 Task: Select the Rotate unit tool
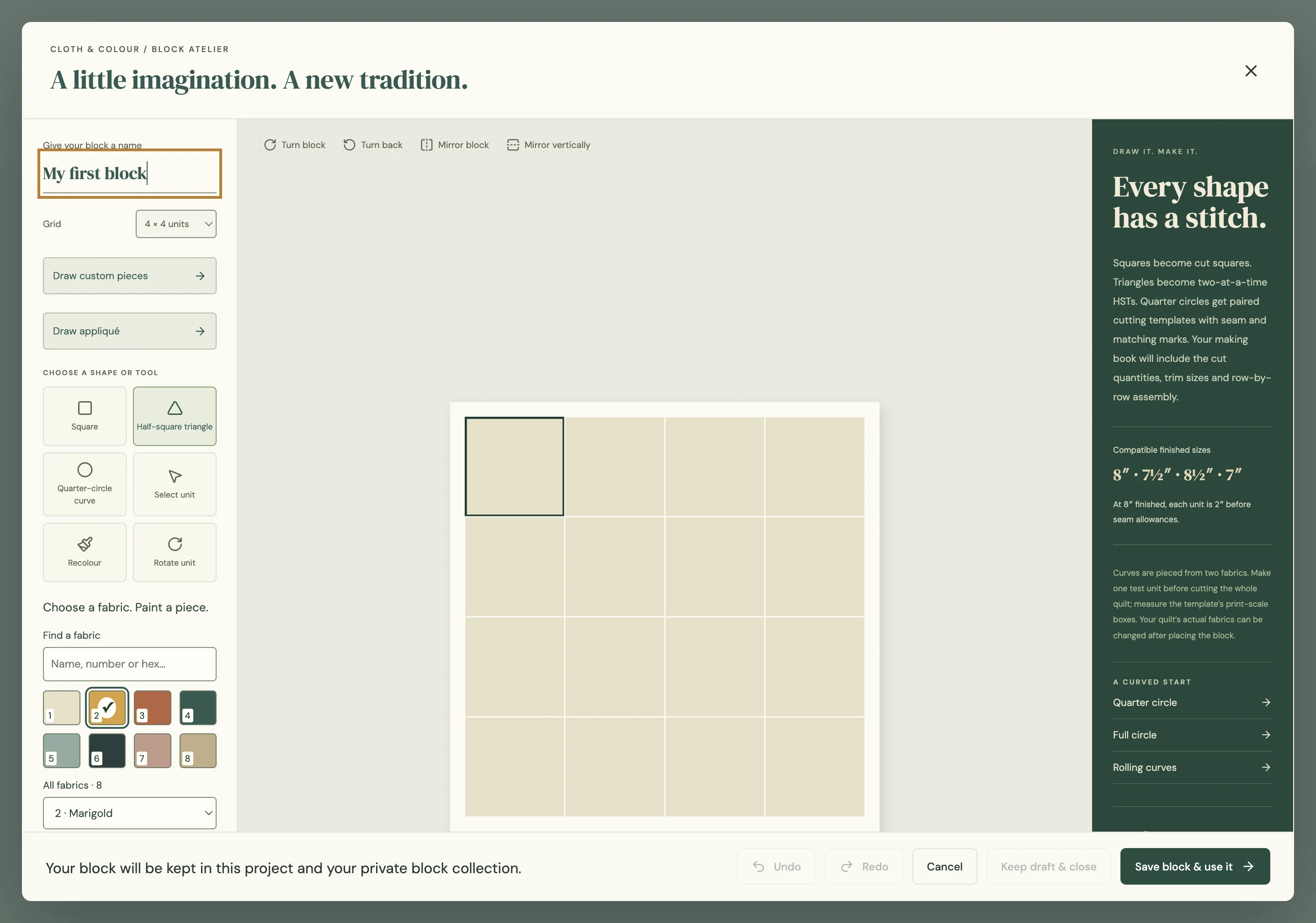click(175, 552)
